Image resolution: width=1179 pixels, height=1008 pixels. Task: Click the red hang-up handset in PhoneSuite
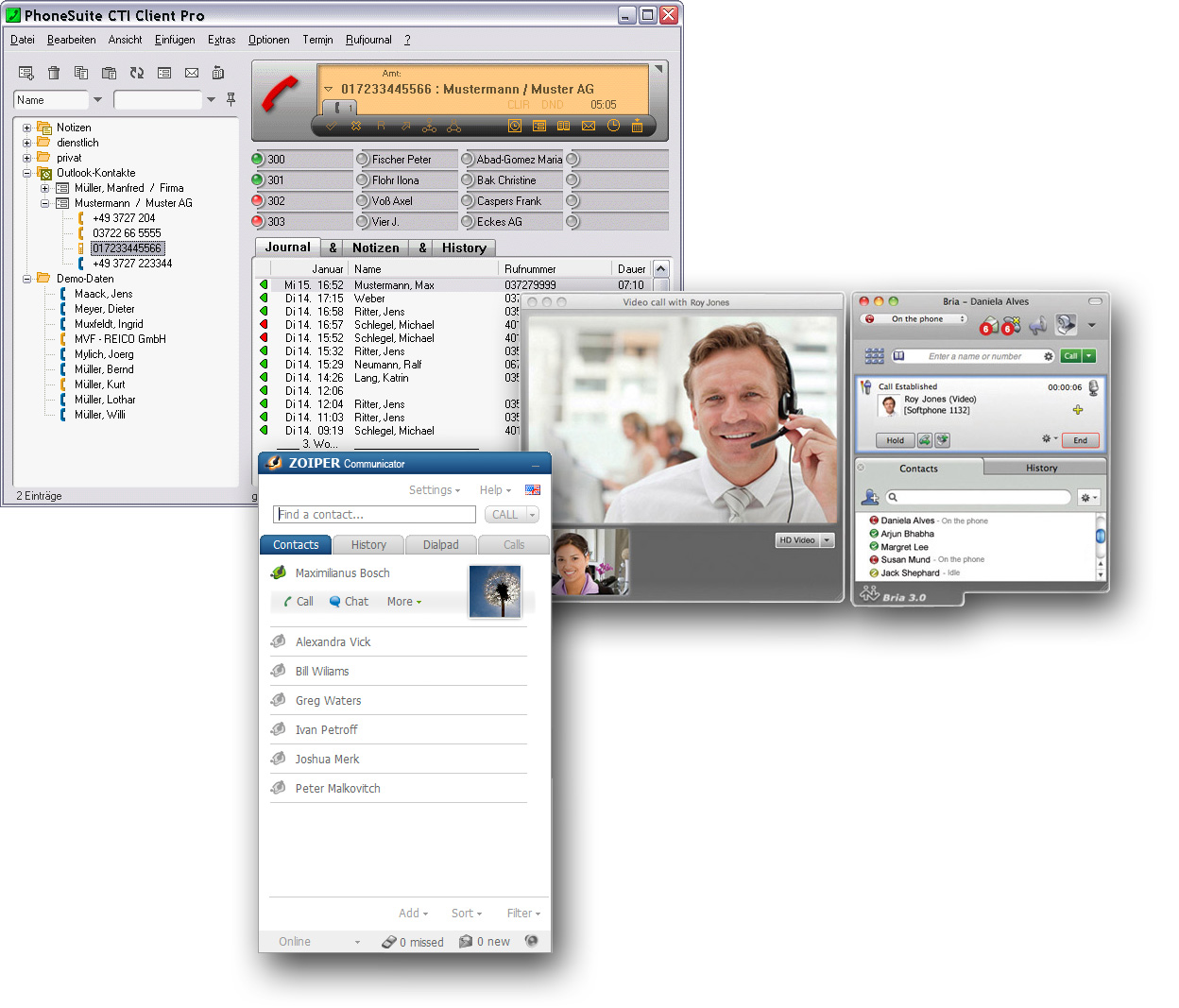[x=280, y=93]
